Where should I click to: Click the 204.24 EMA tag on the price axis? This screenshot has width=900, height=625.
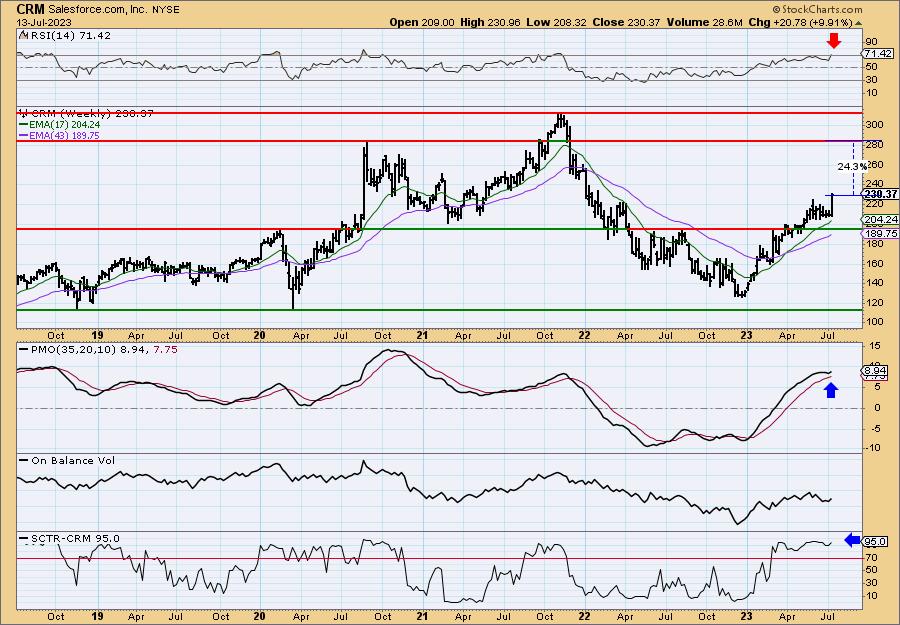click(880, 219)
